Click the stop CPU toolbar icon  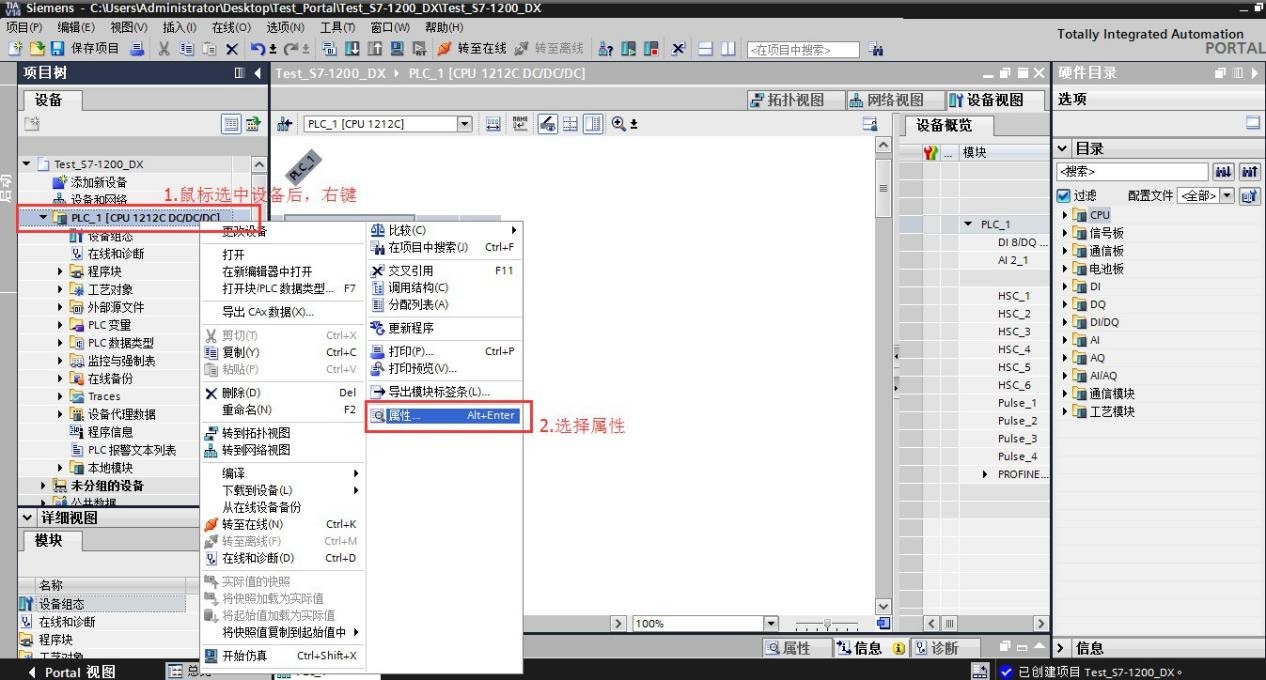[x=651, y=49]
